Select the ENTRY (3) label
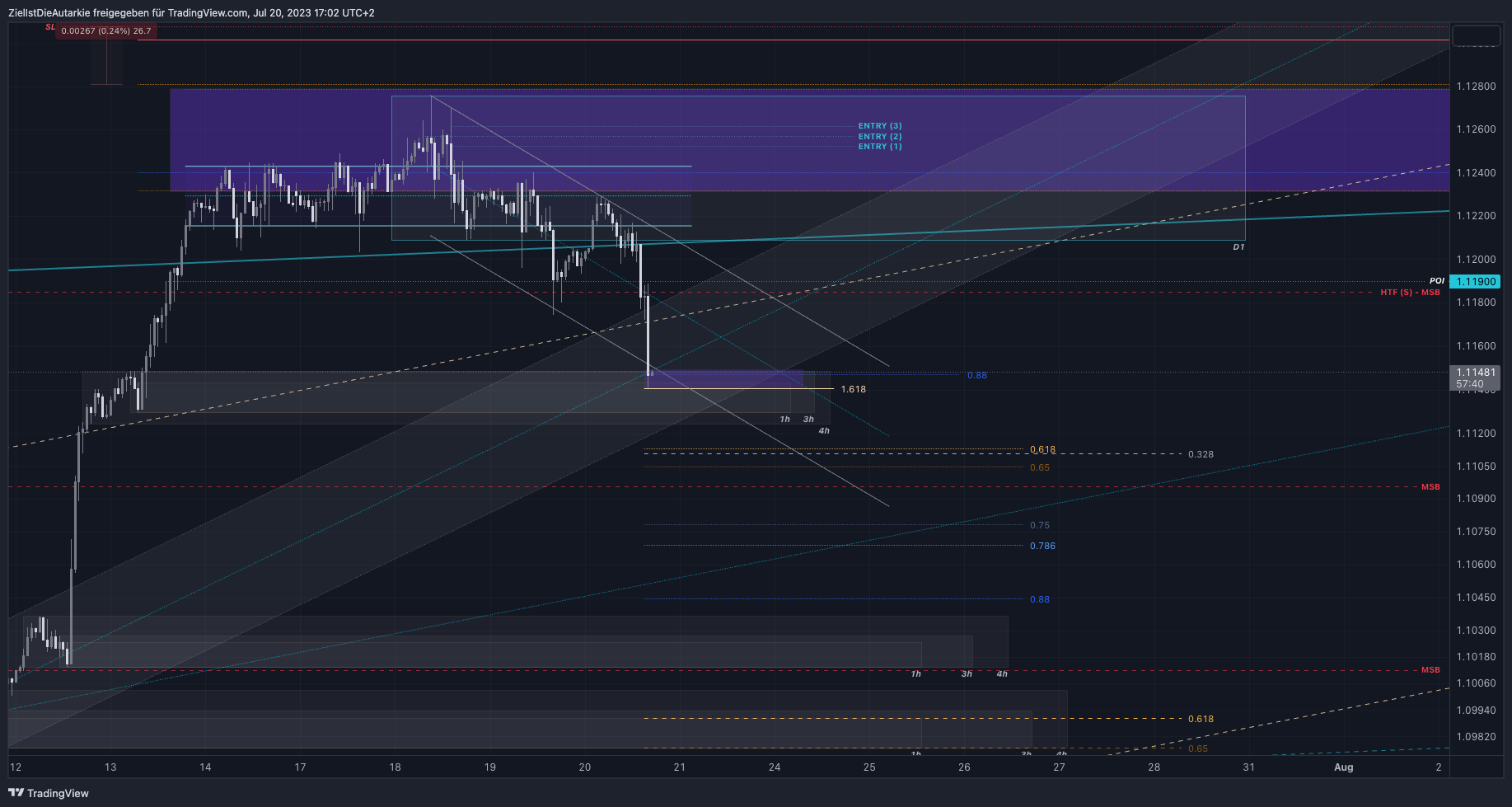This screenshot has width=1512, height=807. tap(880, 126)
